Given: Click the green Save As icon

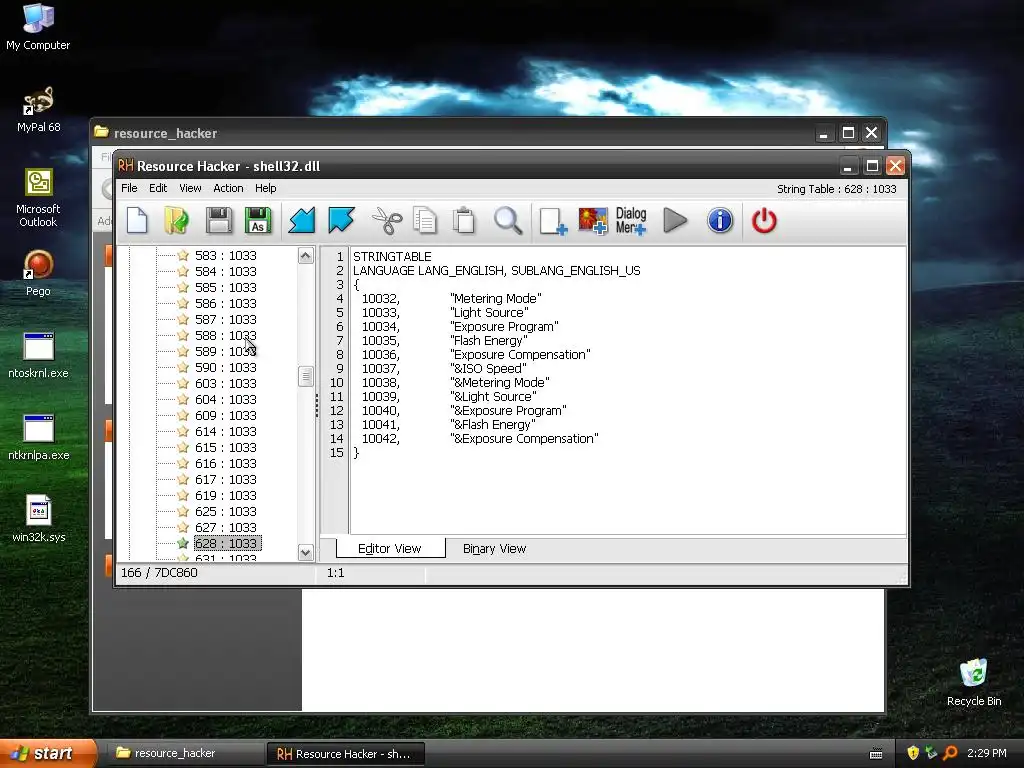Looking at the screenshot, I should 258,221.
